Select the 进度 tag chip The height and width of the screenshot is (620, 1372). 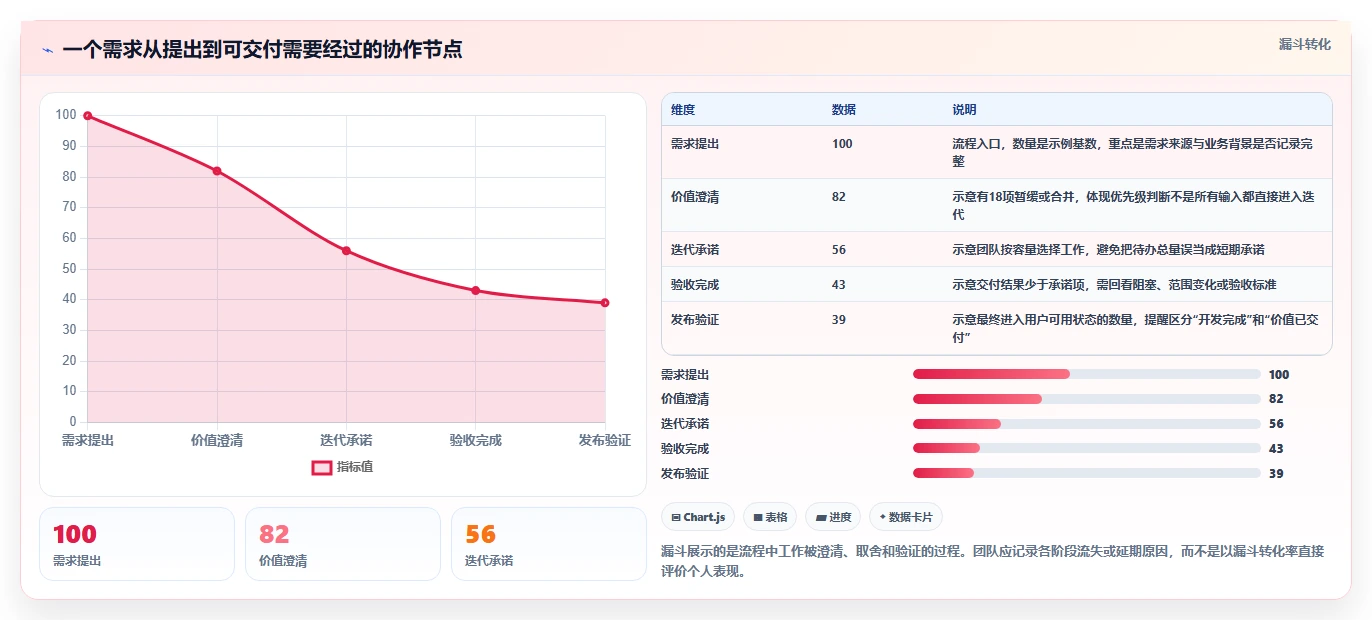click(x=833, y=517)
